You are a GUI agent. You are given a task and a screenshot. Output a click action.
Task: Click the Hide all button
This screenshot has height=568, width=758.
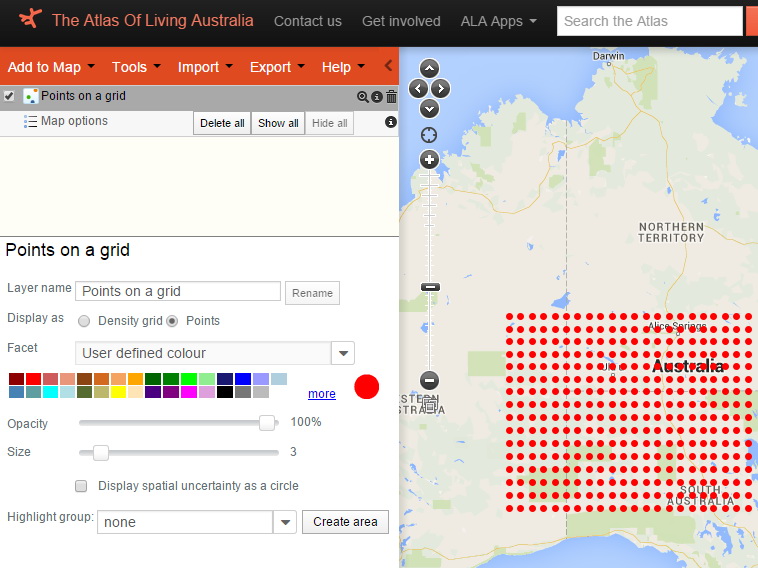330,123
